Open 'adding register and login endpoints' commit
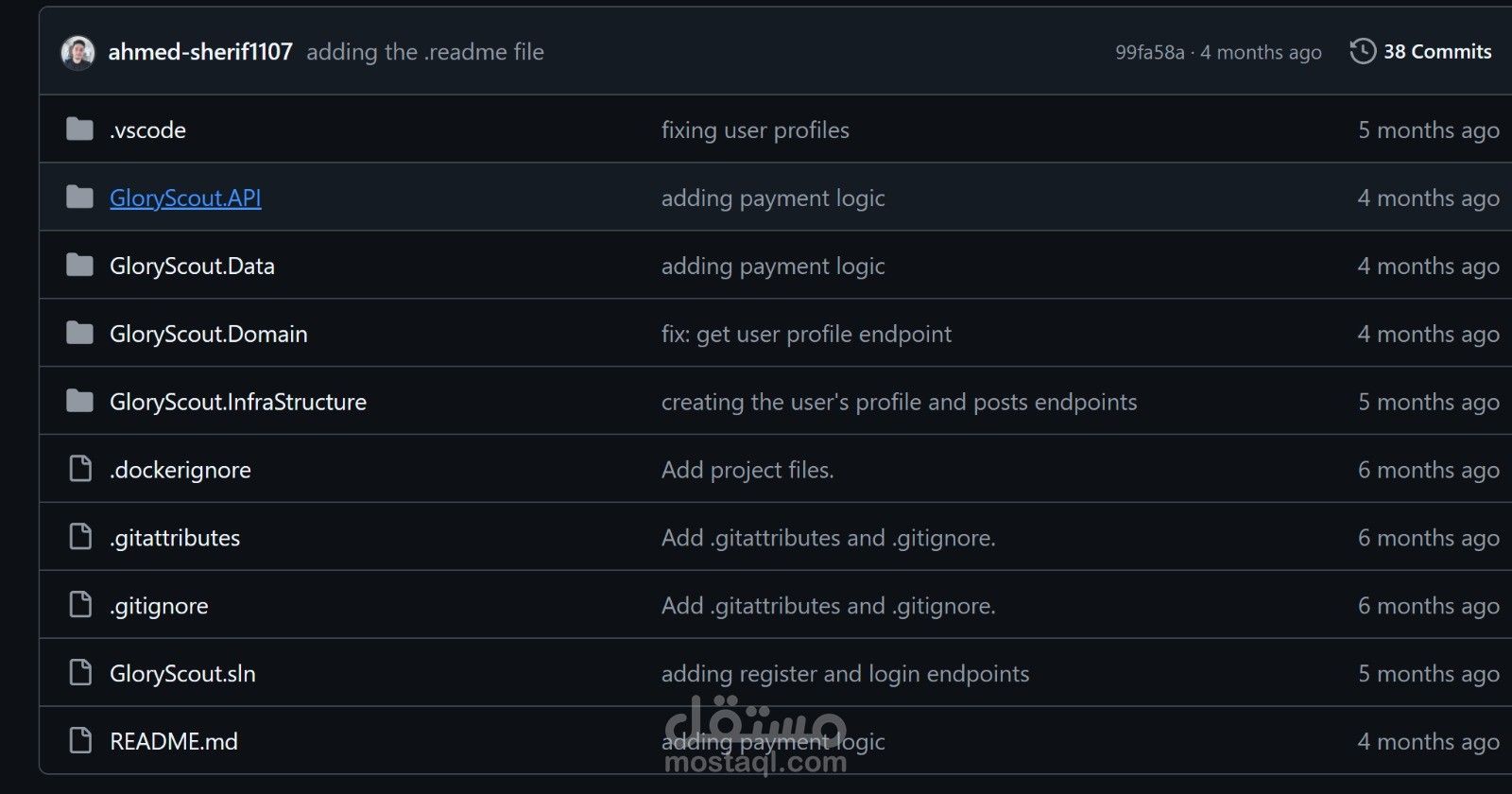This screenshot has height=794, width=1512. coord(845,674)
